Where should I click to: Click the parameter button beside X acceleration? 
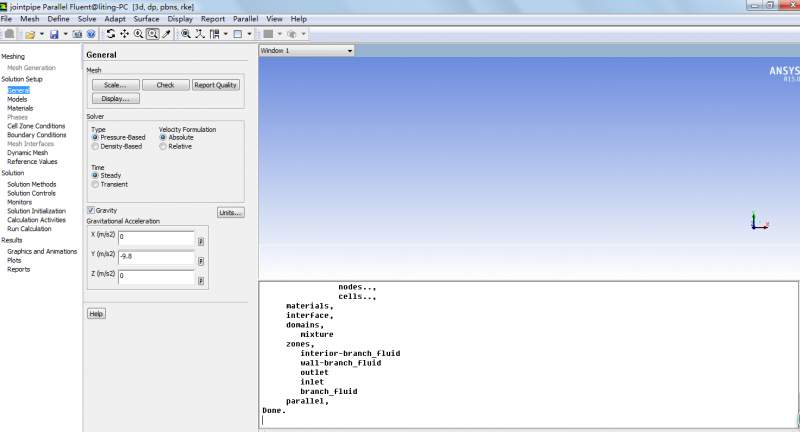201,241
